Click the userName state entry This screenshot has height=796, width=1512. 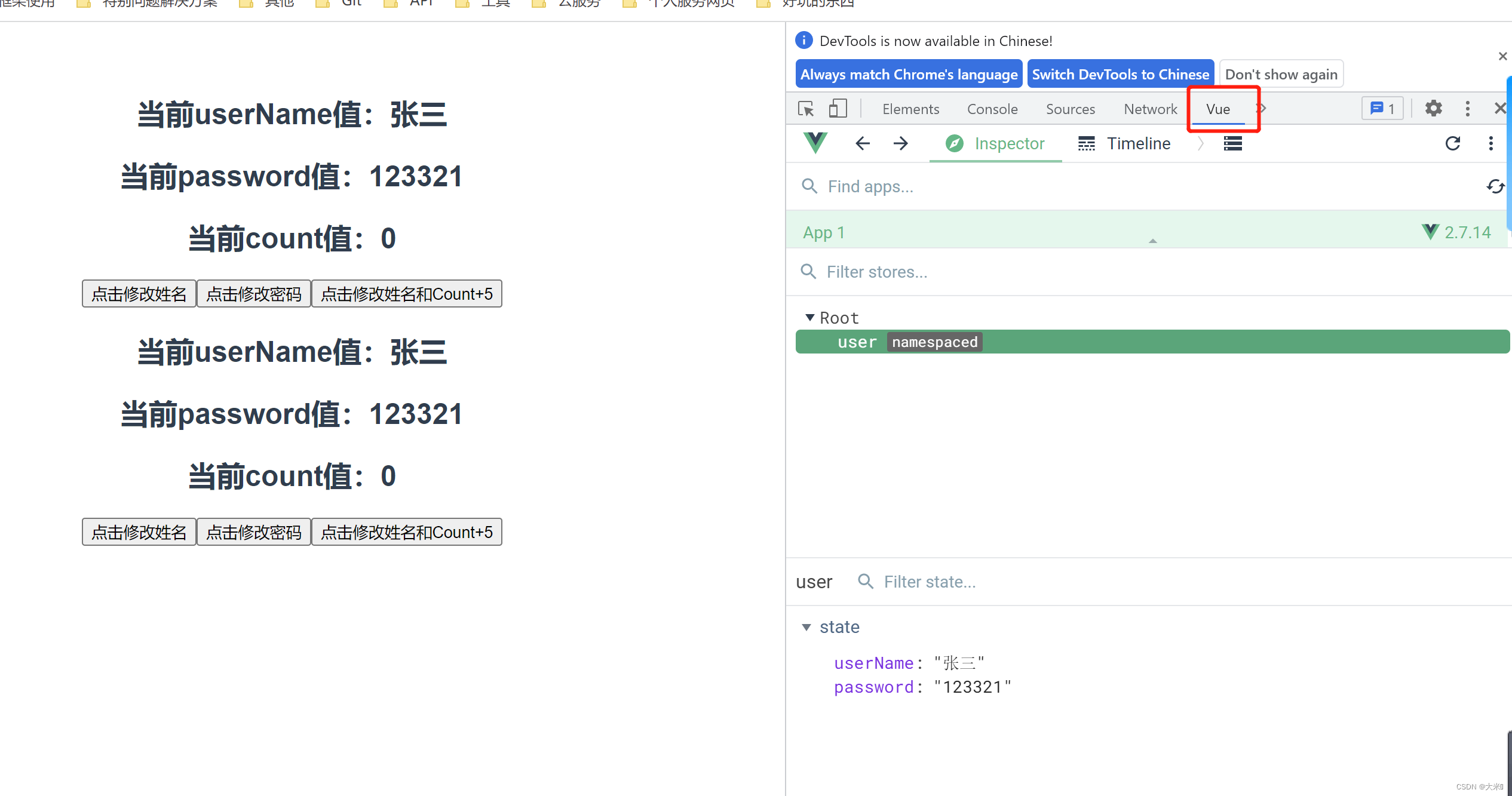coord(909,663)
